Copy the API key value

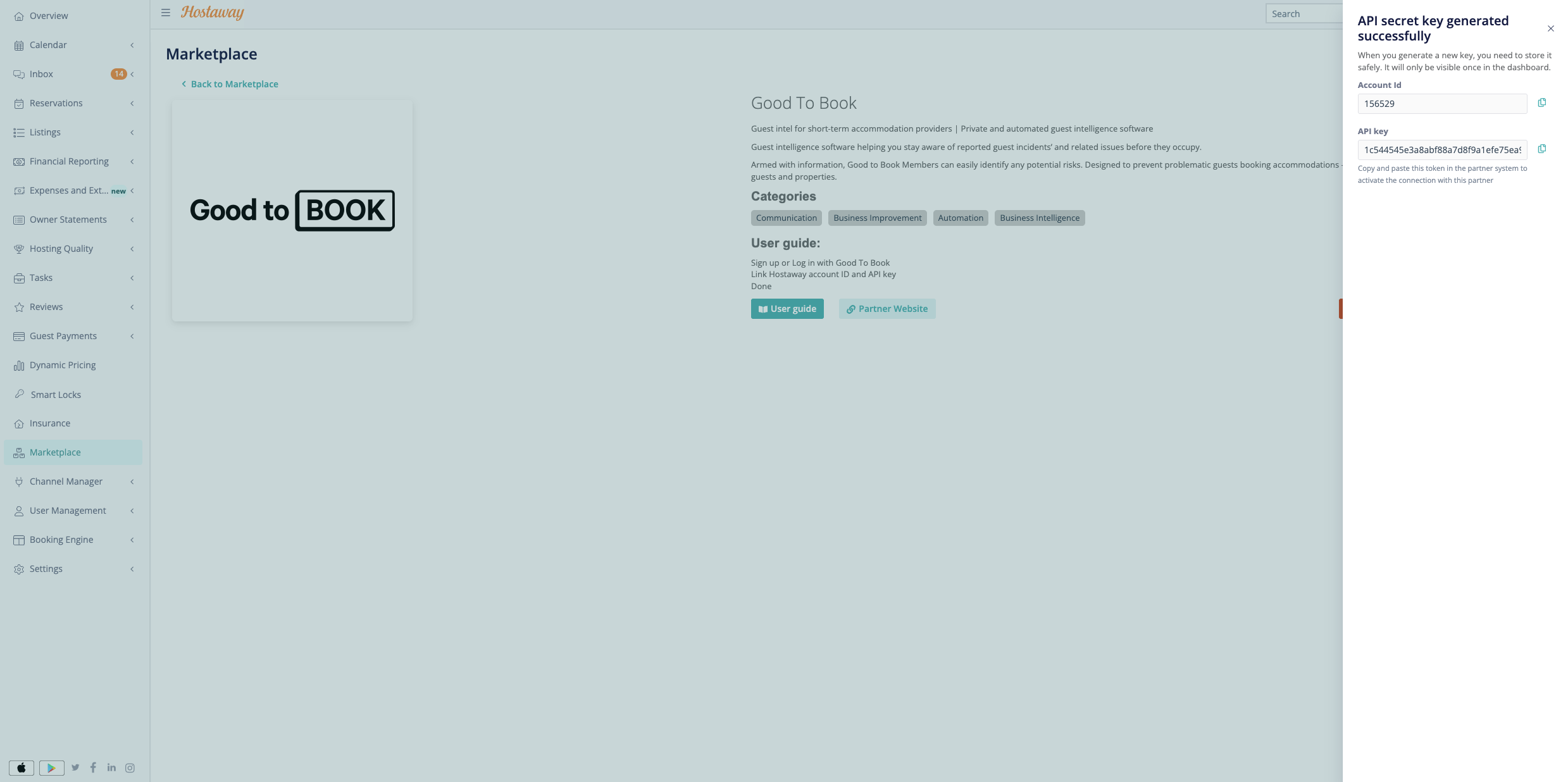click(1542, 149)
